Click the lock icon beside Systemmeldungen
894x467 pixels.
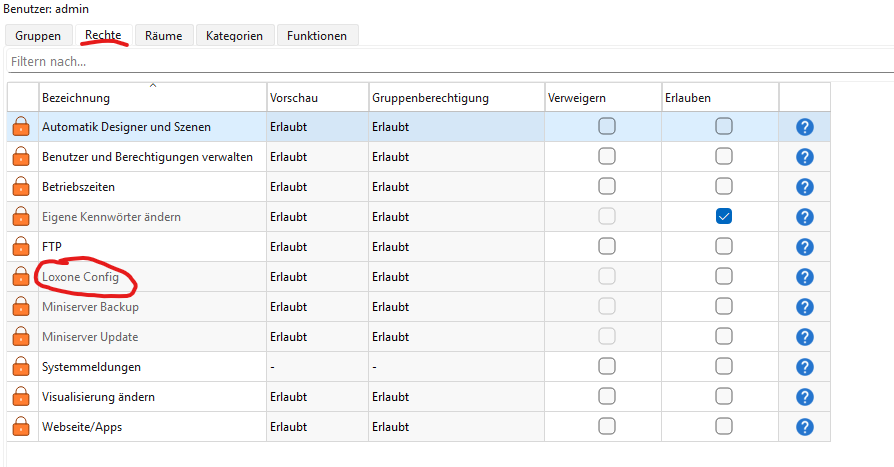(21, 367)
